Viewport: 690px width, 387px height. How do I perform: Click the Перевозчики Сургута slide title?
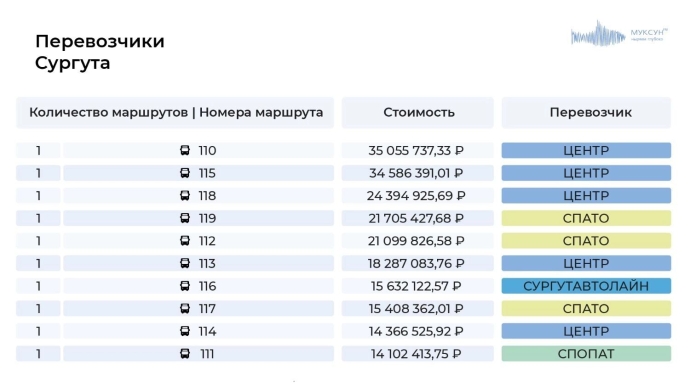(100, 52)
